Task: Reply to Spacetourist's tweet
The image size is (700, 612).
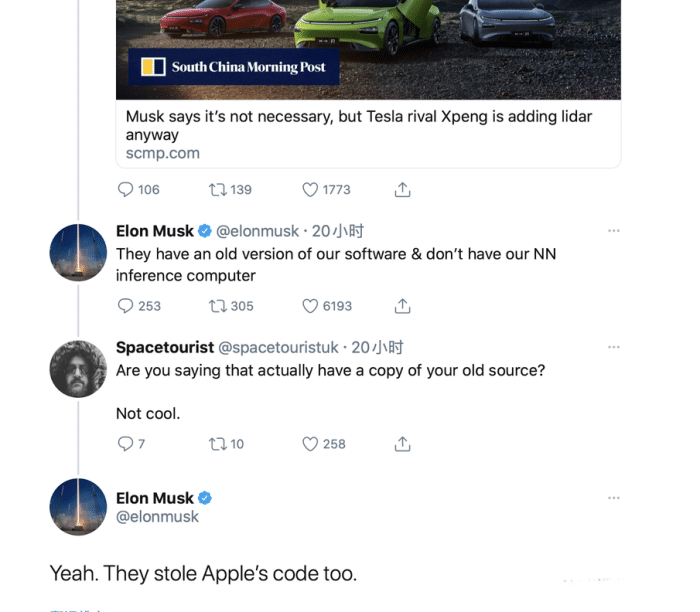Action: (125, 444)
